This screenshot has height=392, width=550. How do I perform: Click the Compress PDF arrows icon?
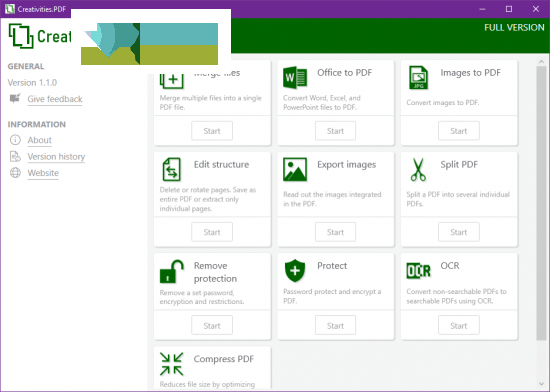point(172,364)
